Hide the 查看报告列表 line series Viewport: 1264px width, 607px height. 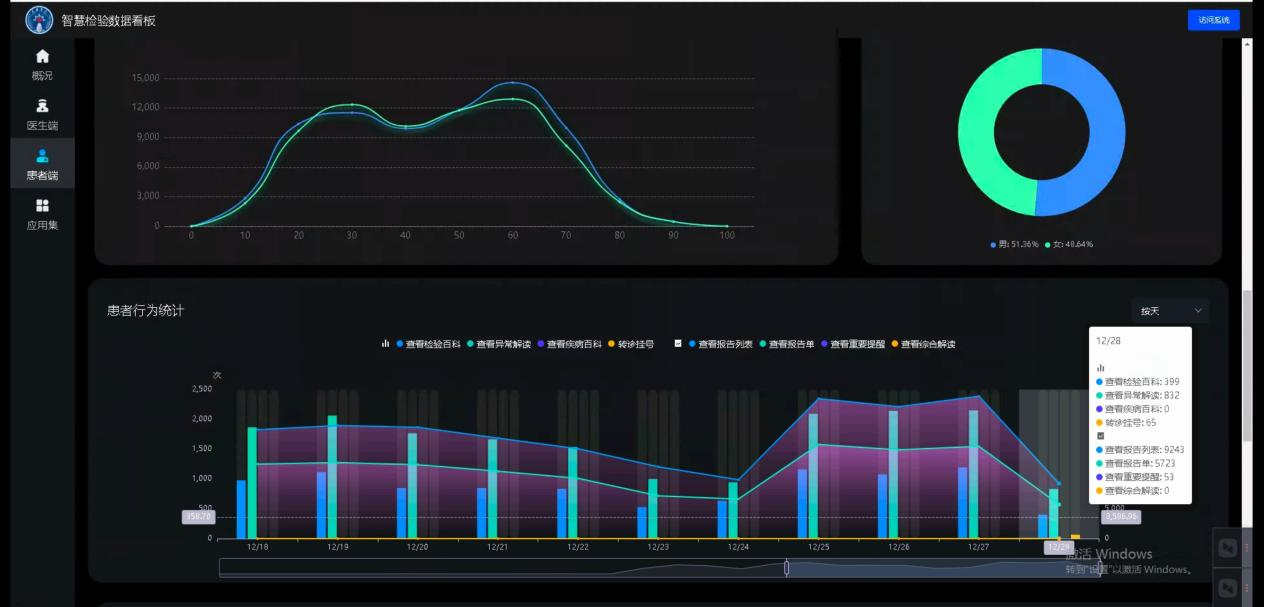pos(719,344)
